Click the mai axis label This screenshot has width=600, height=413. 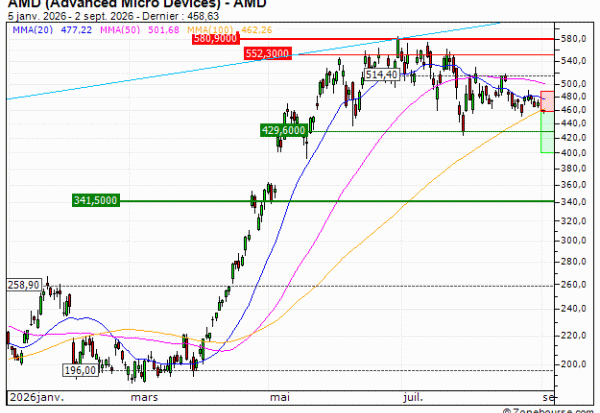[x=280, y=398]
